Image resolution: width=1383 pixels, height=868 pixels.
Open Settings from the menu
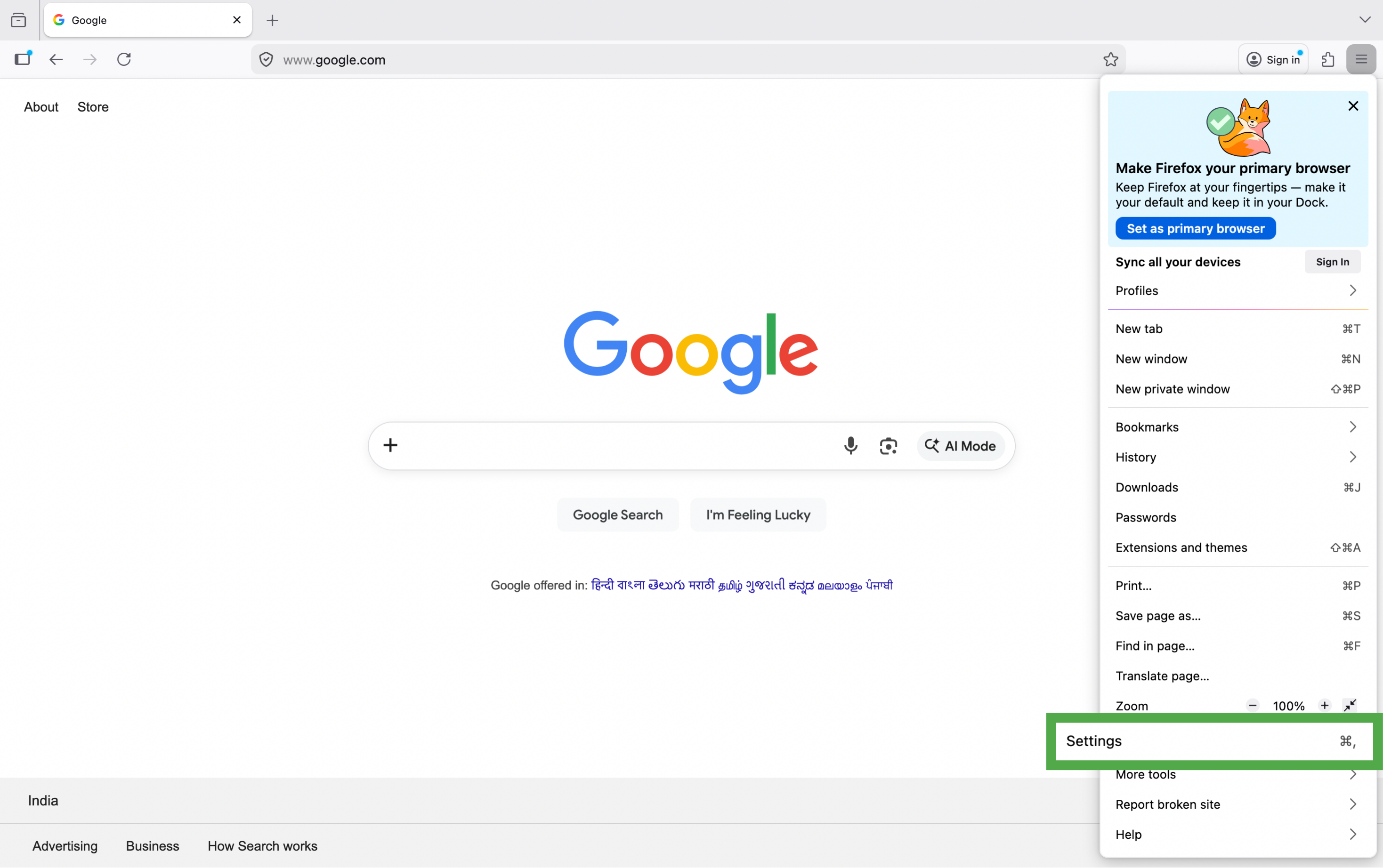[1213, 741]
